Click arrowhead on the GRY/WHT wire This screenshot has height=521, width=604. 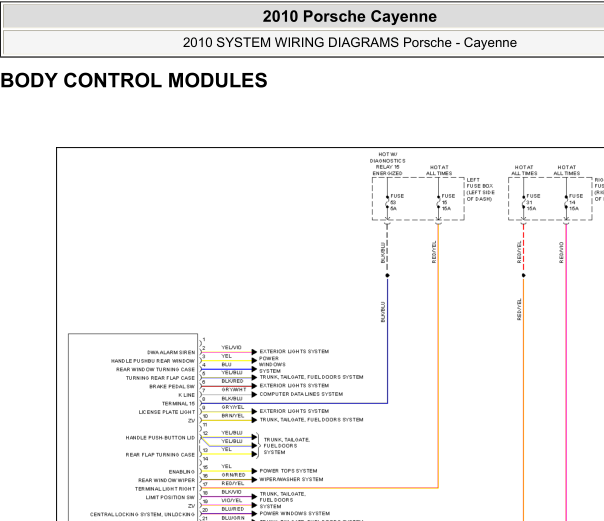(254, 395)
